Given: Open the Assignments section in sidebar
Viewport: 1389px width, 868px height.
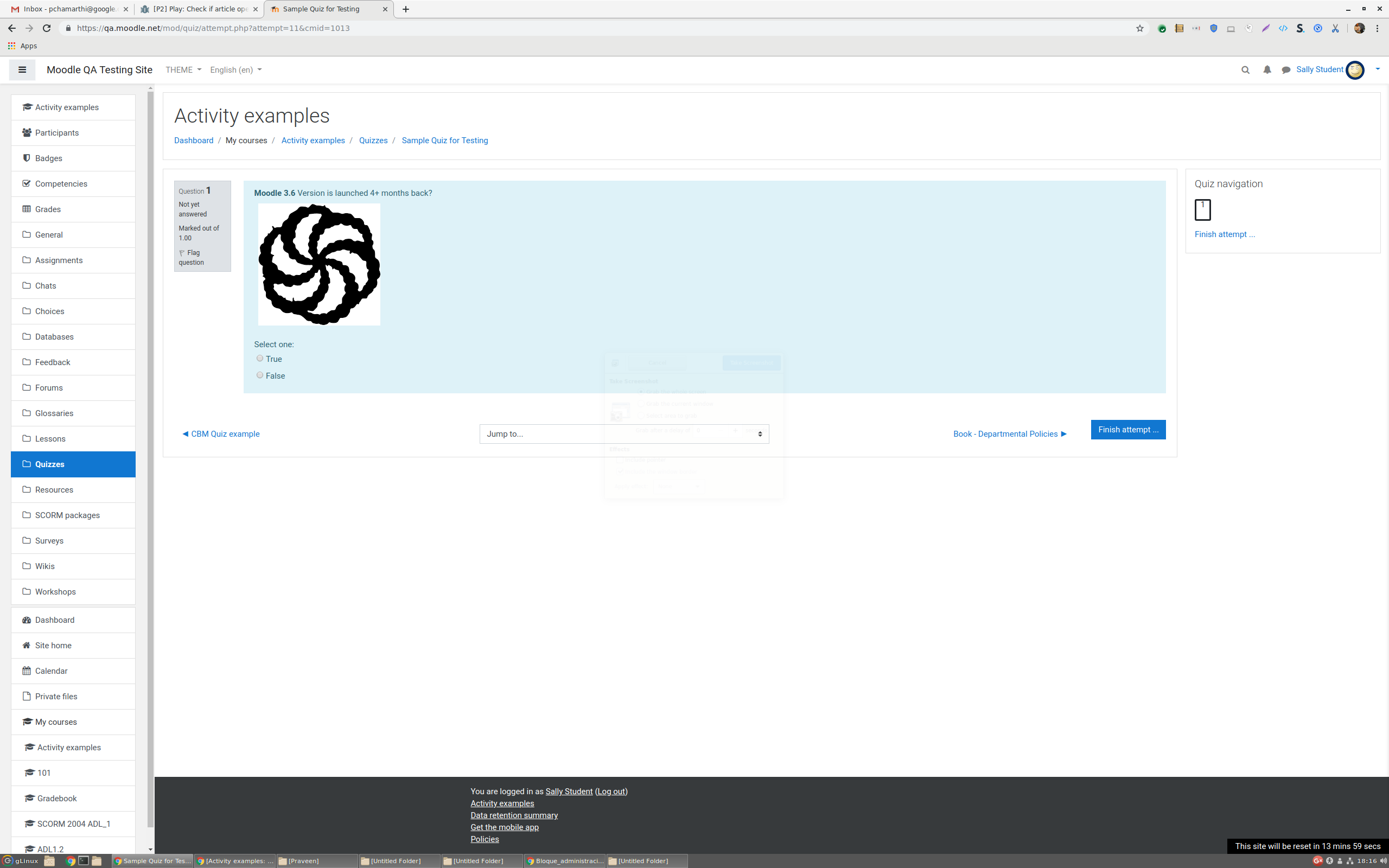Looking at the screenshot, I should click(x=73, y=260).
